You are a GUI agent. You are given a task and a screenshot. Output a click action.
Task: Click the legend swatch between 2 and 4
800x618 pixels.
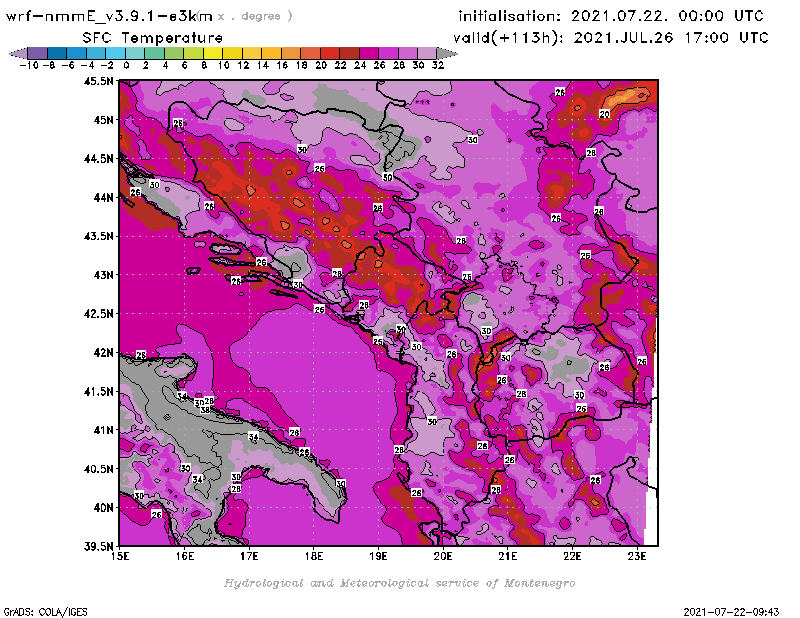tap(155, 53)
